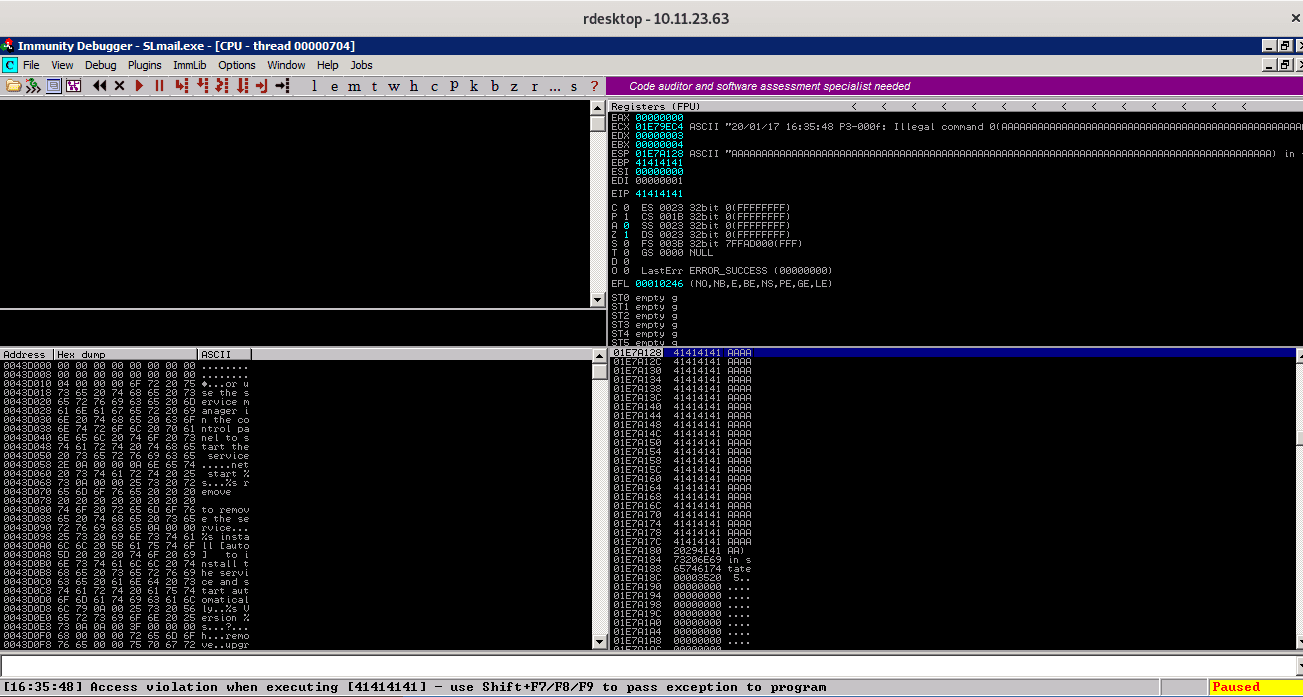Select stack row 01E7A188 with value 65746174
Screen dimensions: 1303x697
[953, 569]
